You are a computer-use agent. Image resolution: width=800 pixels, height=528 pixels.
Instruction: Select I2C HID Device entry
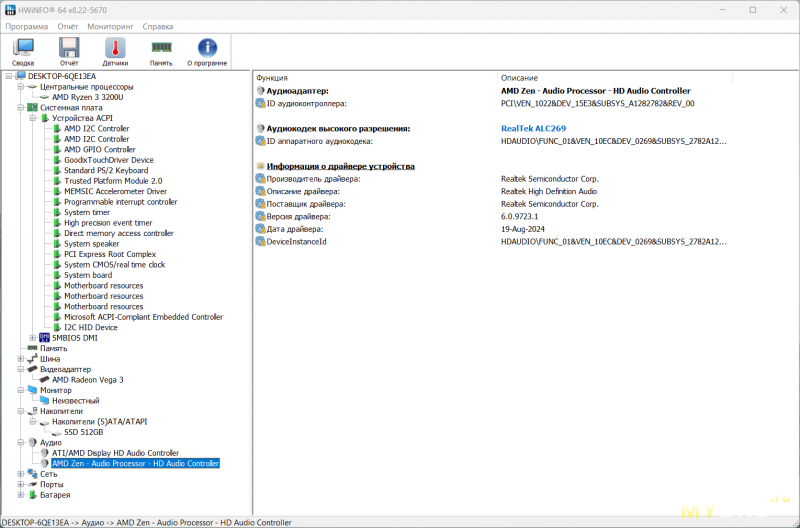coord(91,328)
